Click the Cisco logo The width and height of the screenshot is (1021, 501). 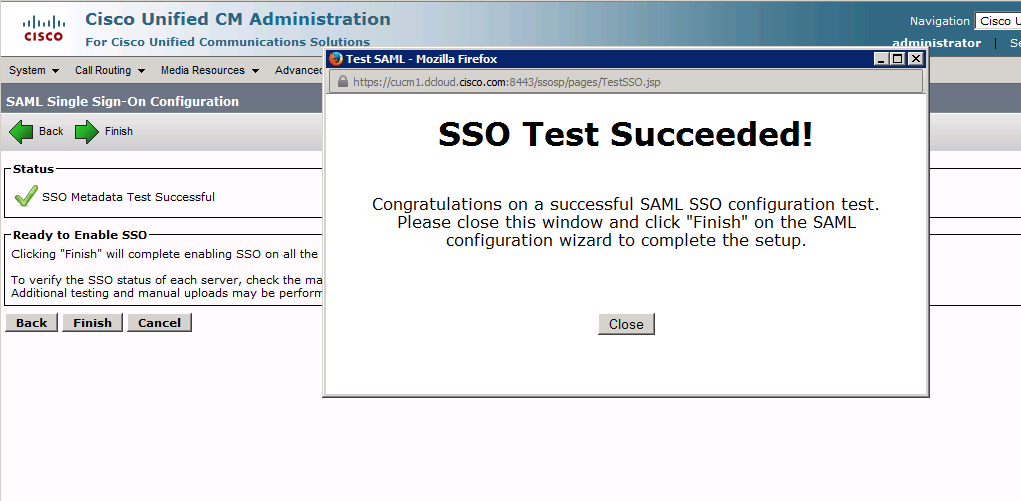point(44,29)
